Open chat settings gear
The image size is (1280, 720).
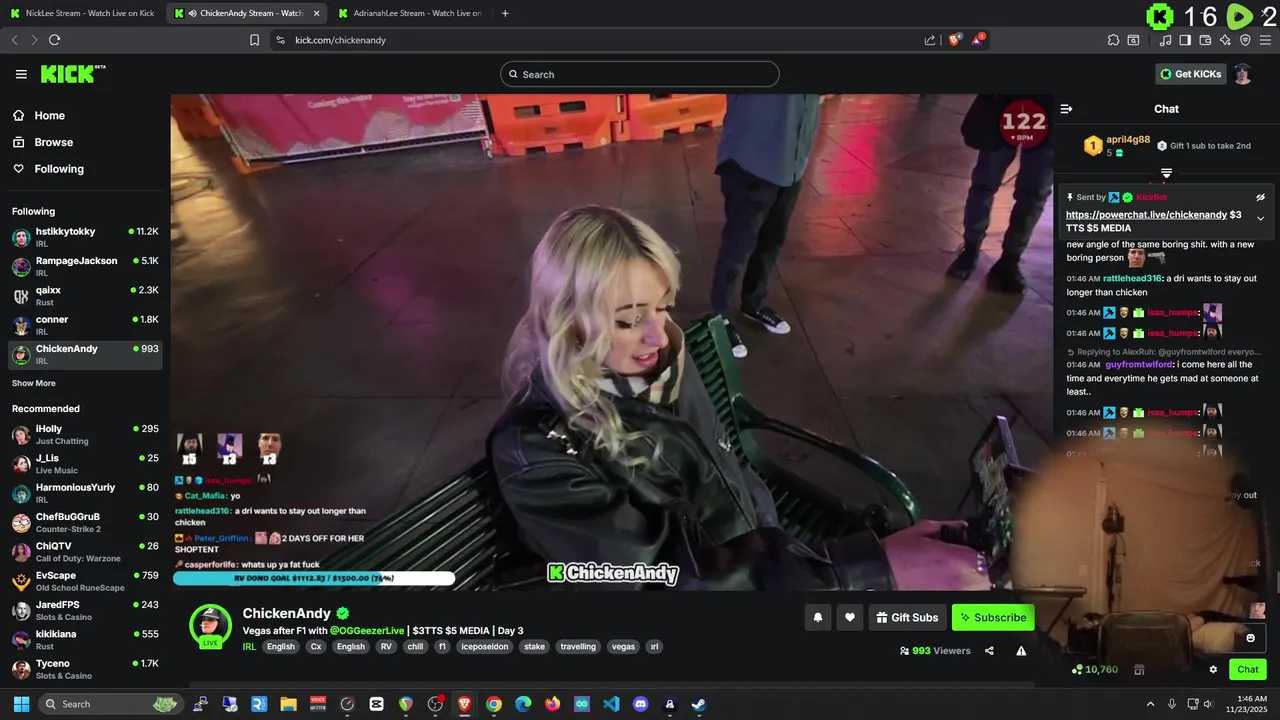click(x=1213, y=670)
